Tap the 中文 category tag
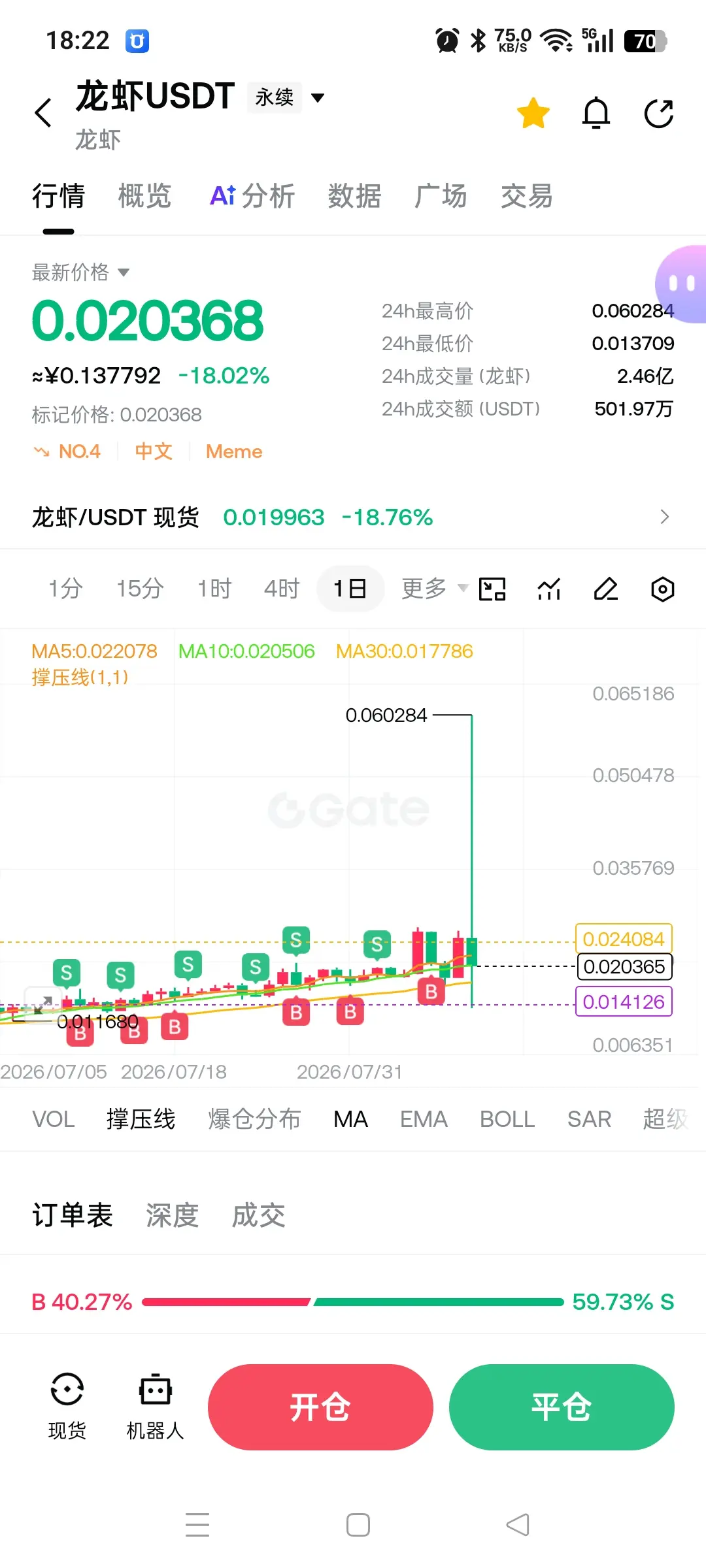Screen dimensions: 706x1568 pos(154,451)
